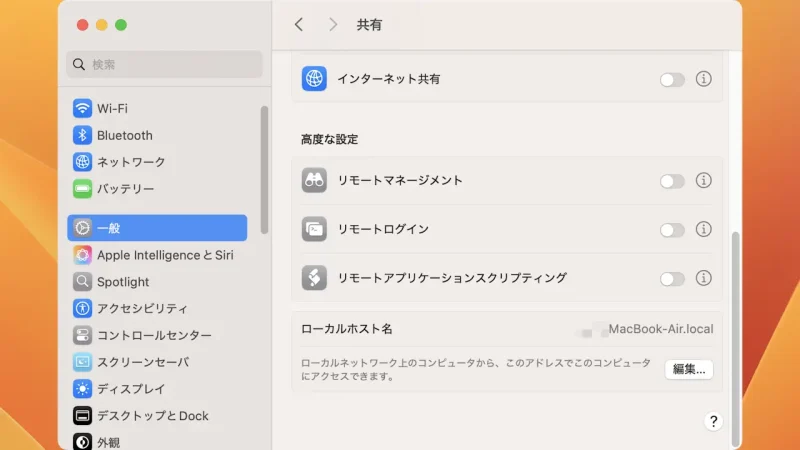Select デスクトップと Dock sidebar entry
The width and height of the screenshot is (800, 450).
pos(157,415)
